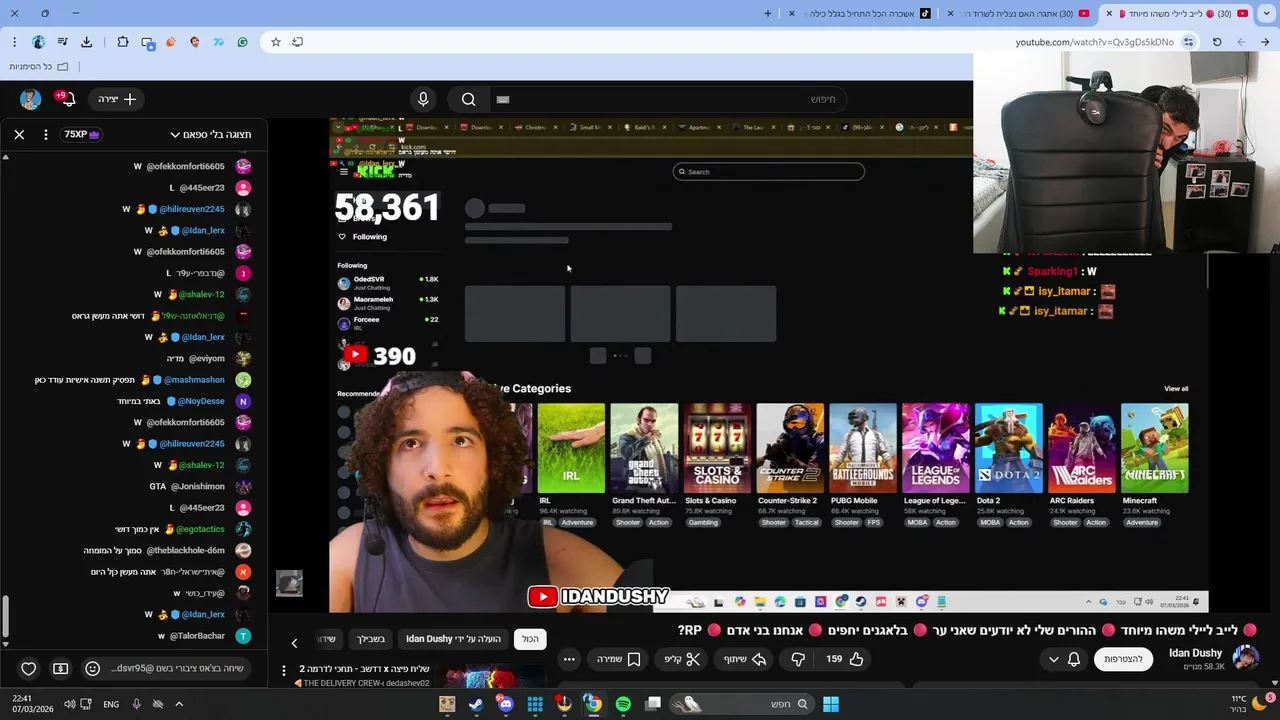The height and width of the screenshot is (720, 1280).
Task: Open the browser downloads icon
Action: pyautogui.click(x=86, y=42)
